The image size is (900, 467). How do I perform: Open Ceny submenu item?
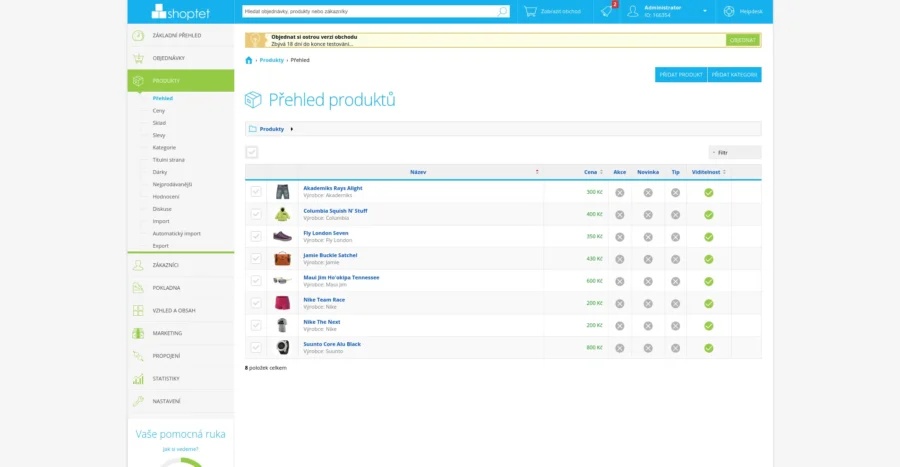click(x=159, y=111)
